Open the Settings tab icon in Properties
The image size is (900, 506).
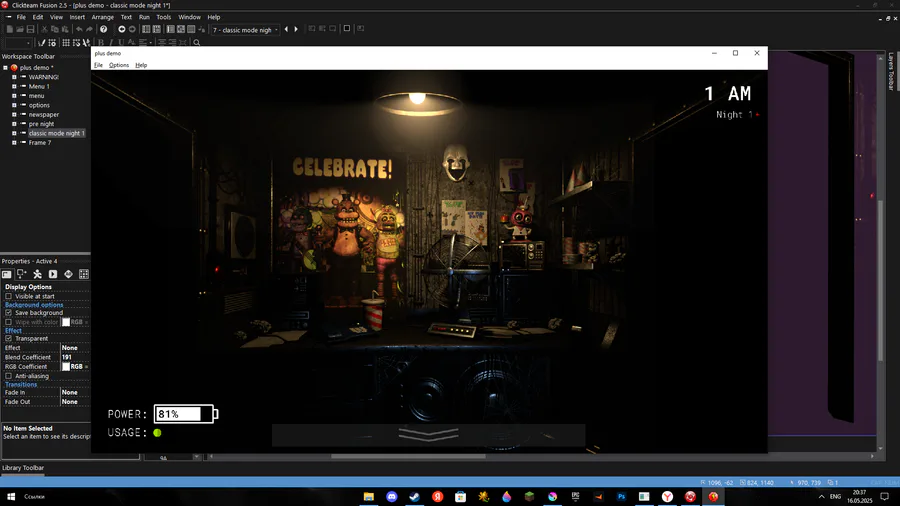click(7, 274)
